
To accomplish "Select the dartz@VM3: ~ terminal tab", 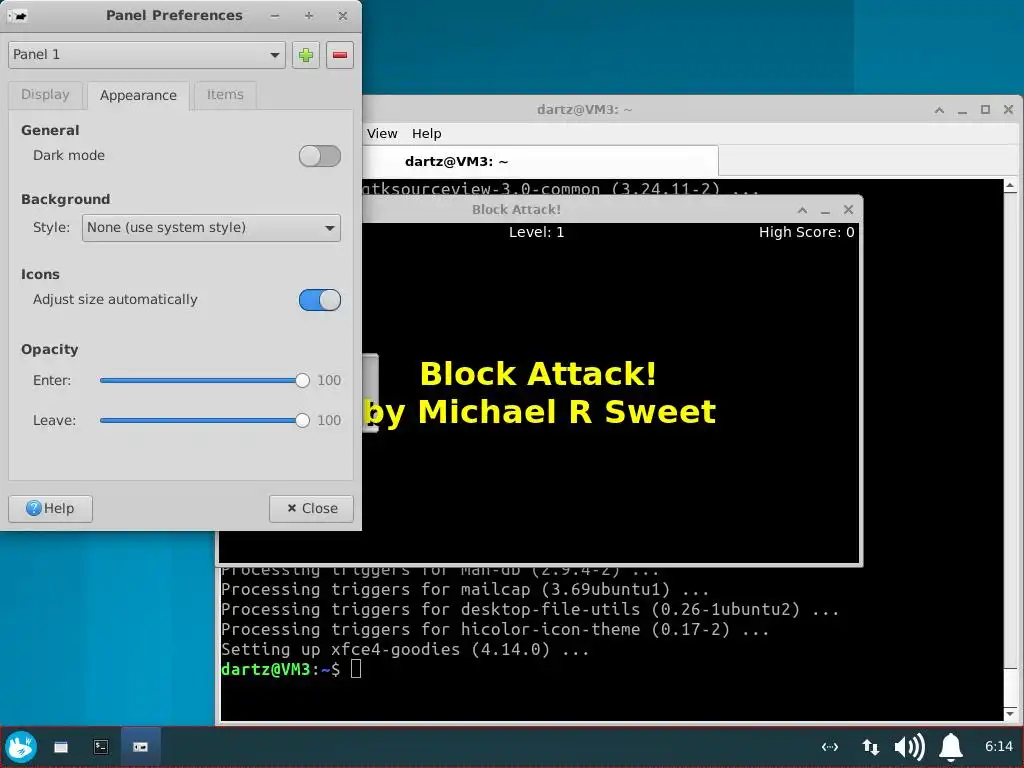I will pos(539,161).
